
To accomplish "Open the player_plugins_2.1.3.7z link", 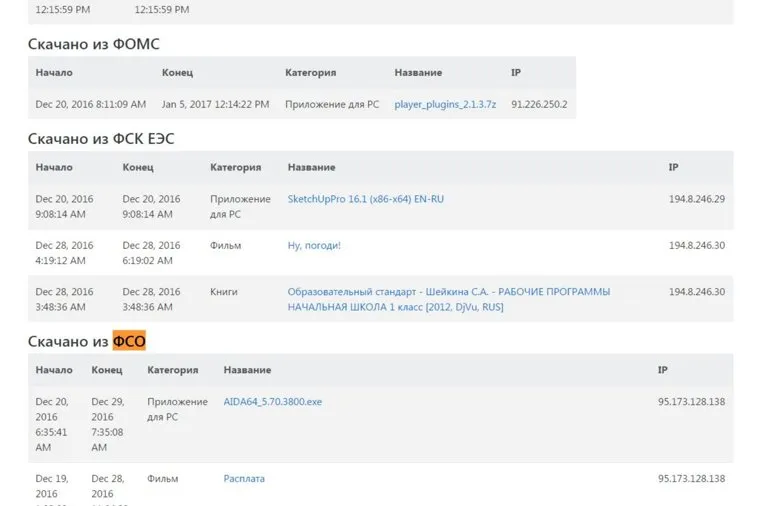I will point(445,104).
